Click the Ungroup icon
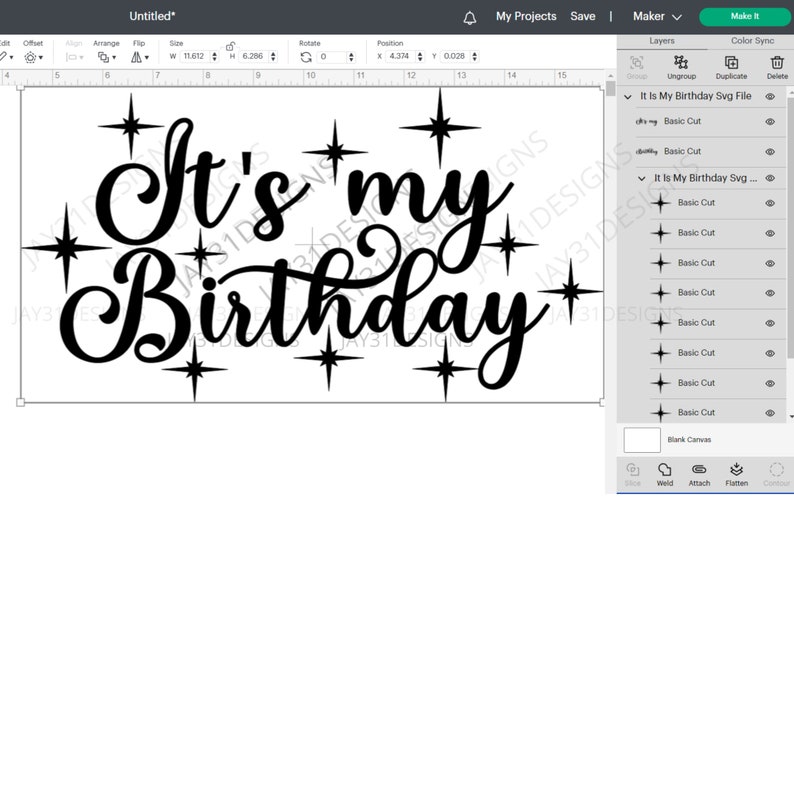The width and height of the screenshot is (794, 794). (681, 62)
